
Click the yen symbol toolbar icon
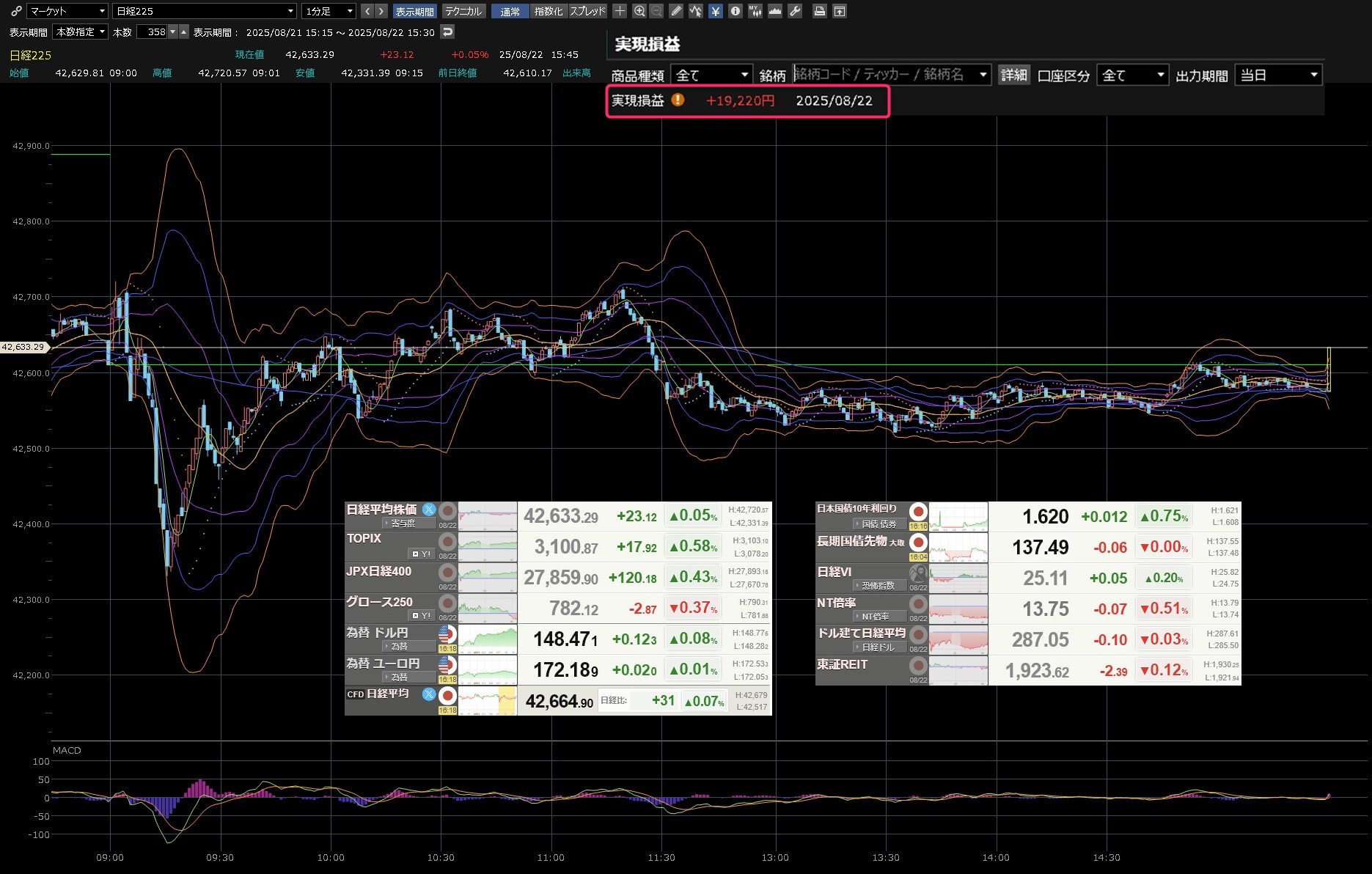tap(716, 11)
